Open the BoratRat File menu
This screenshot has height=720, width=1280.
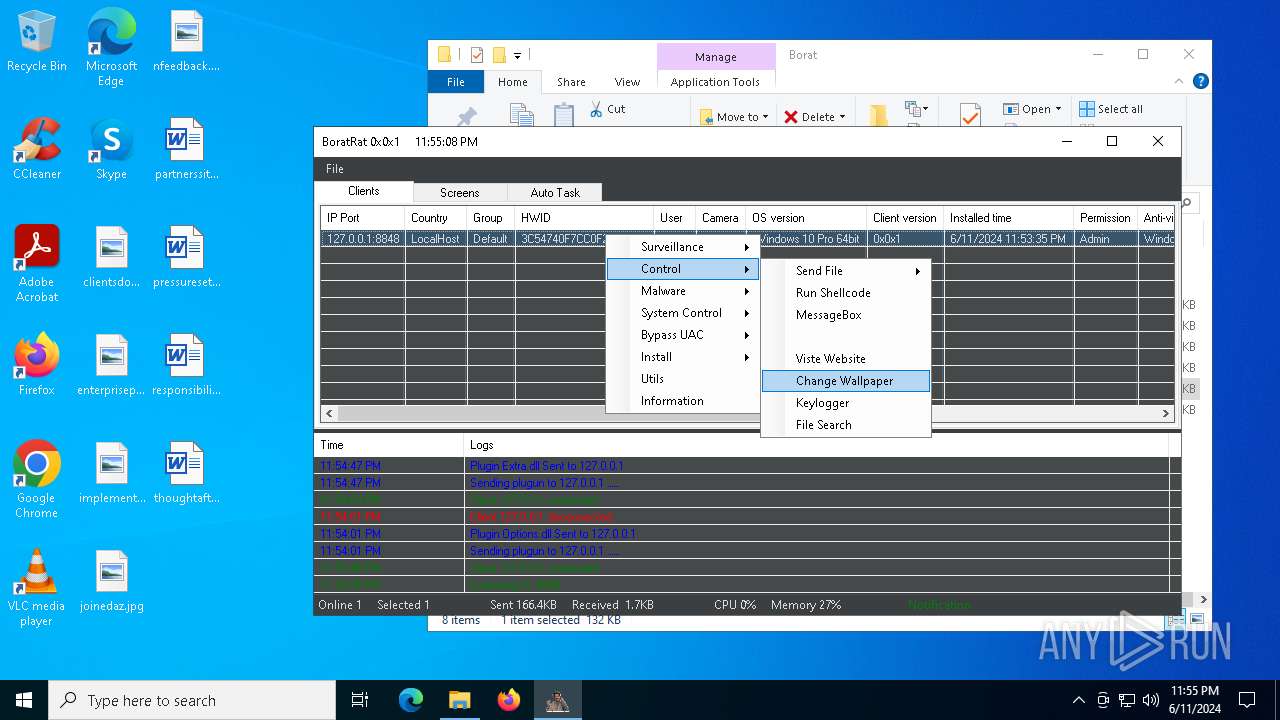[335, 169]
